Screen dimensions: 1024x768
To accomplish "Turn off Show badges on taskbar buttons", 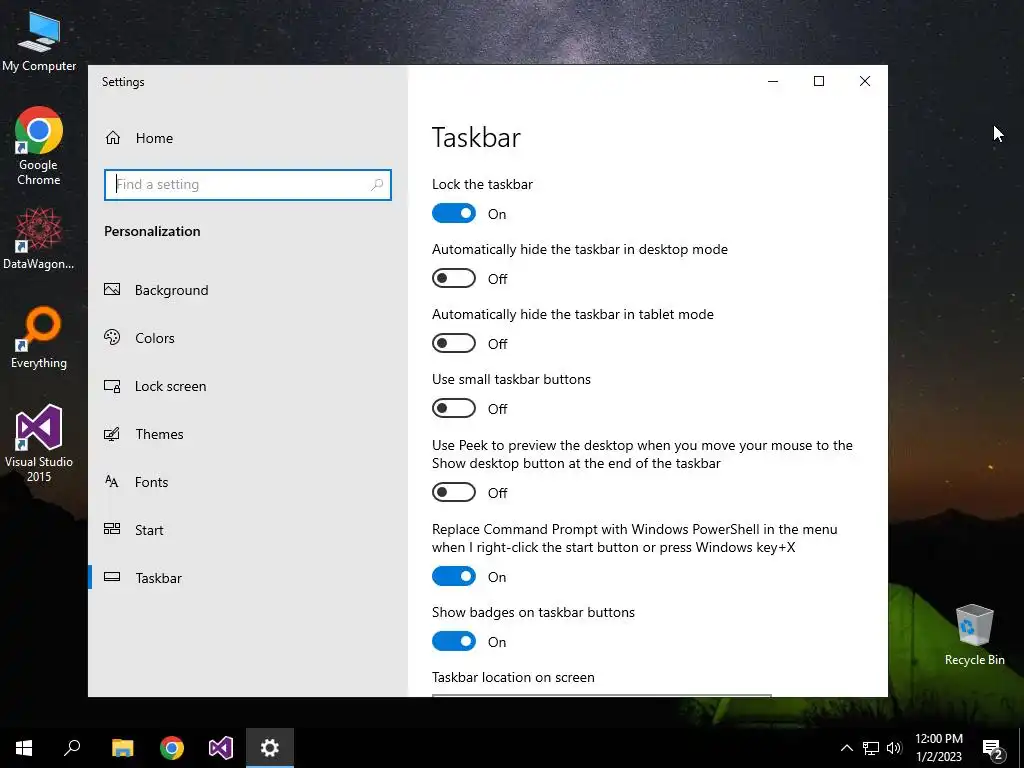I will [x=454, y=641].
